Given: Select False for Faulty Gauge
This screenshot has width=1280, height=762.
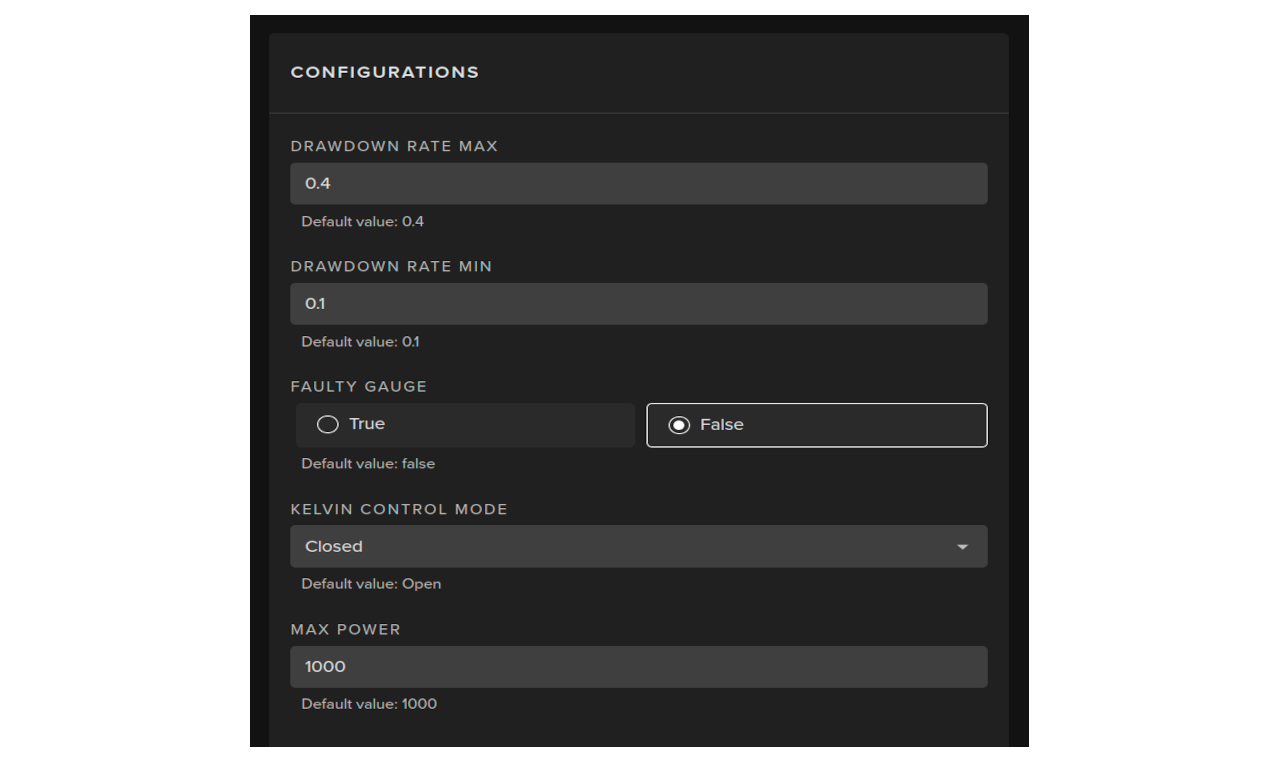Looking at the screenshot, I should (x=816, y=425).
